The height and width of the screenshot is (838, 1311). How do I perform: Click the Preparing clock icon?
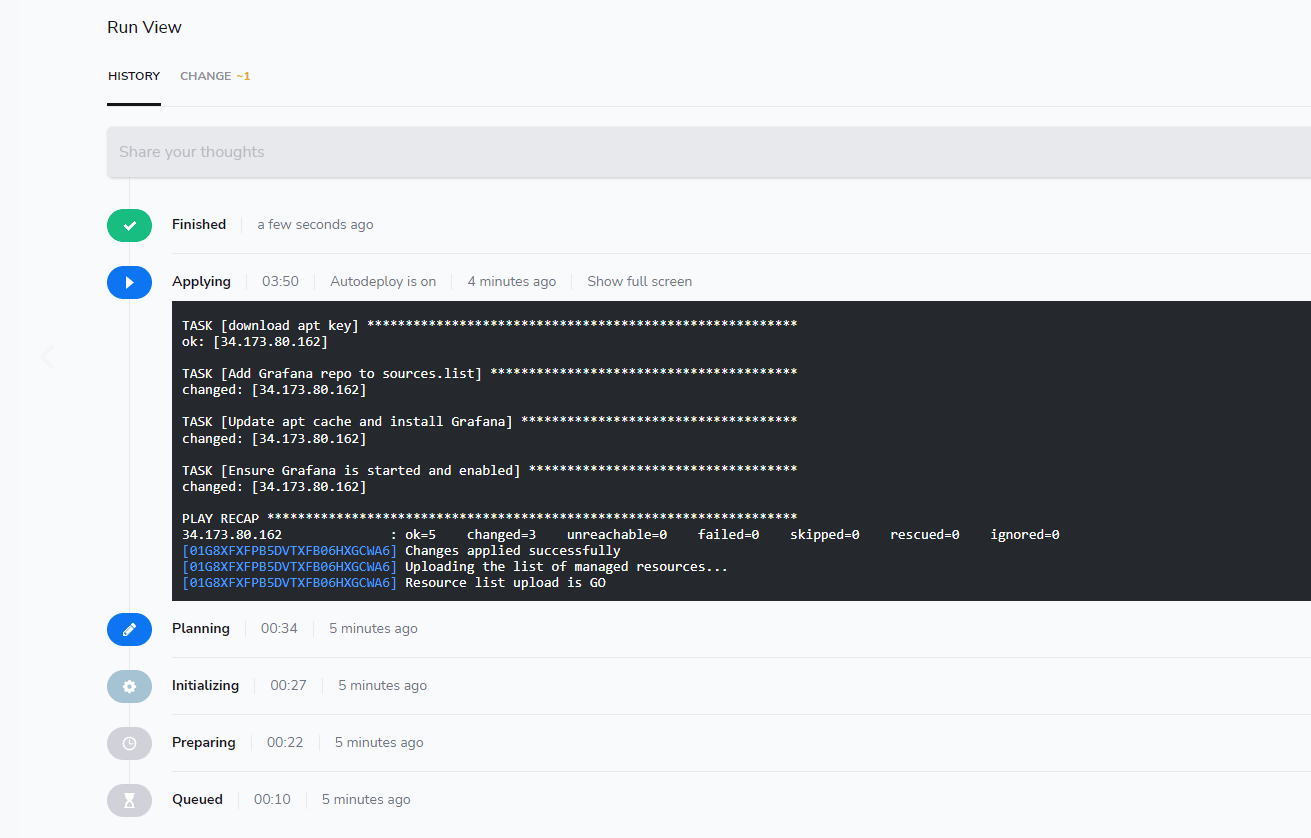pos(129,742)
